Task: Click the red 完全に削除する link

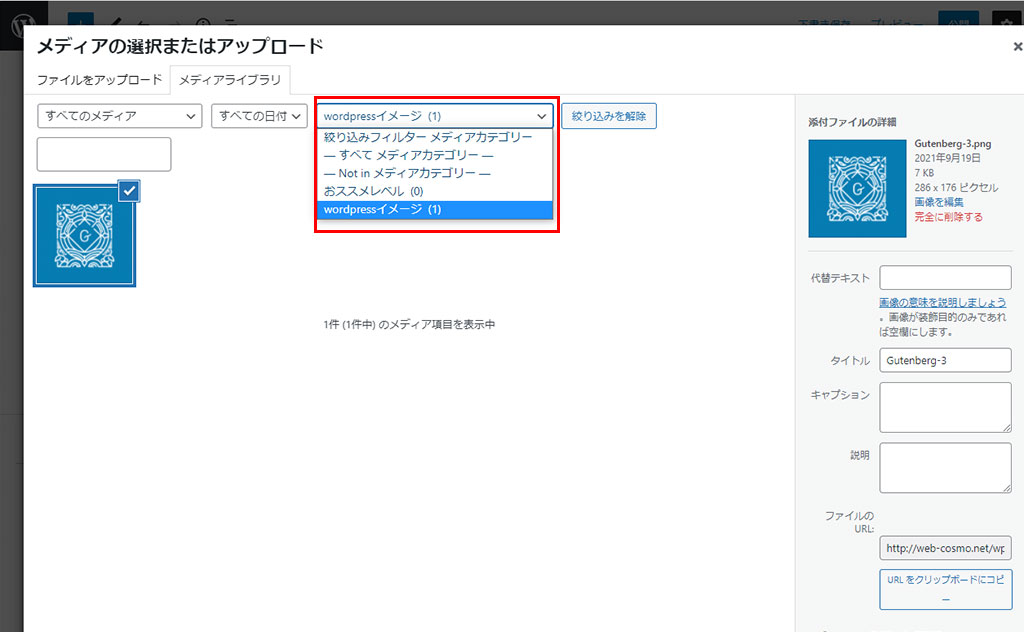Action: [948, 217]
